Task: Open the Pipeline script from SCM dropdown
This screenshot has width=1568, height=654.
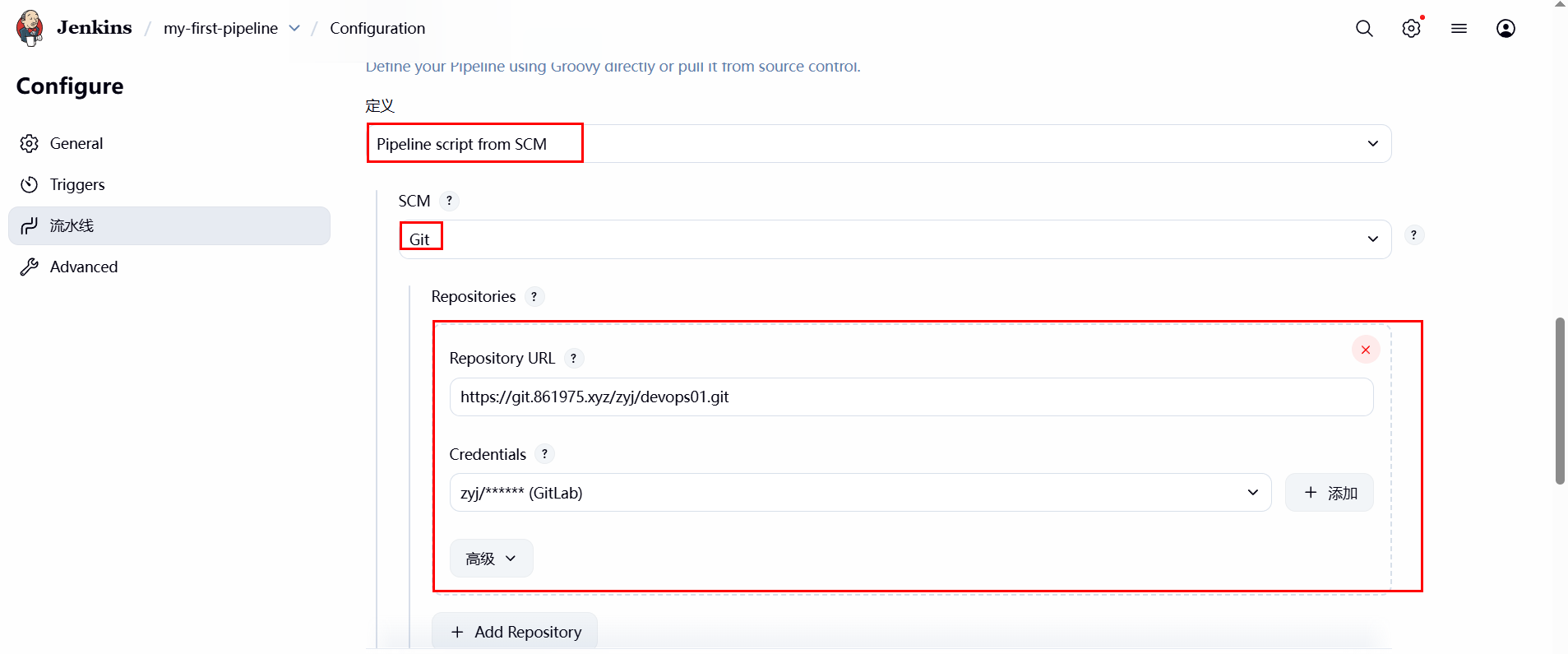Action: (x=878, y=144)
